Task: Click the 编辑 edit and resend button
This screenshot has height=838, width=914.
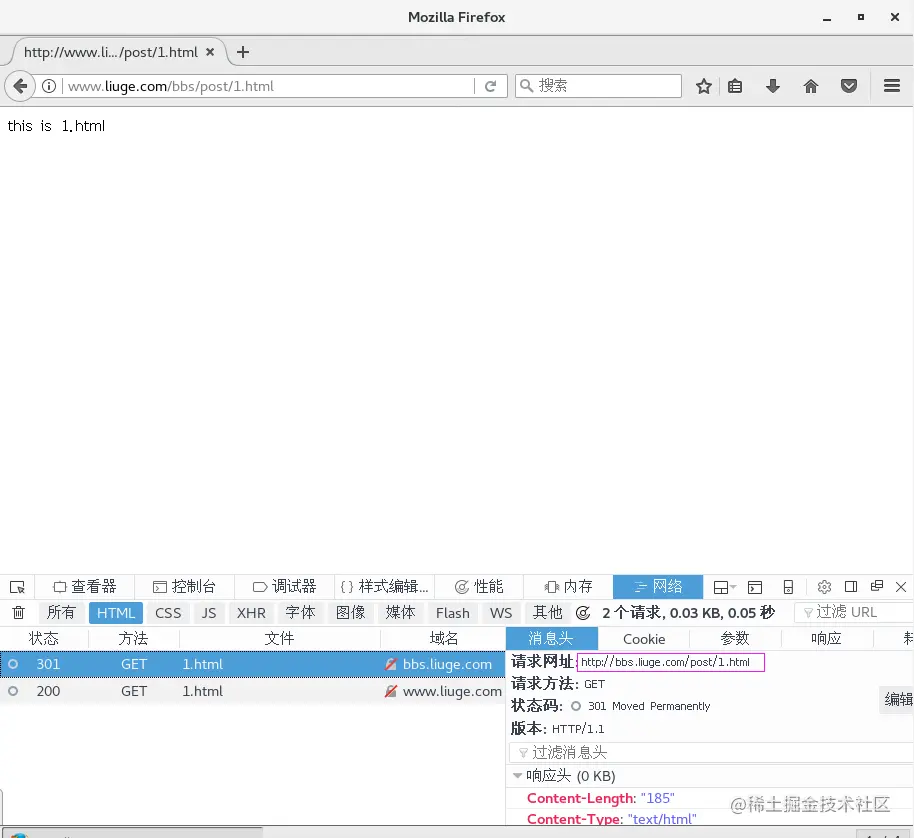Action: click(x=898, y=699)
